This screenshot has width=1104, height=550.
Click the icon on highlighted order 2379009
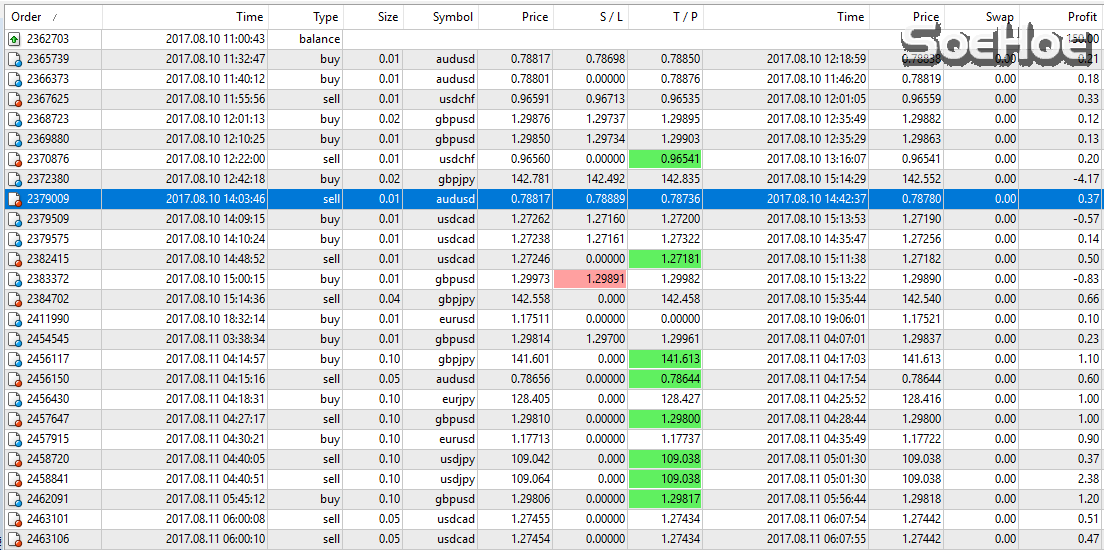[14, 199]
